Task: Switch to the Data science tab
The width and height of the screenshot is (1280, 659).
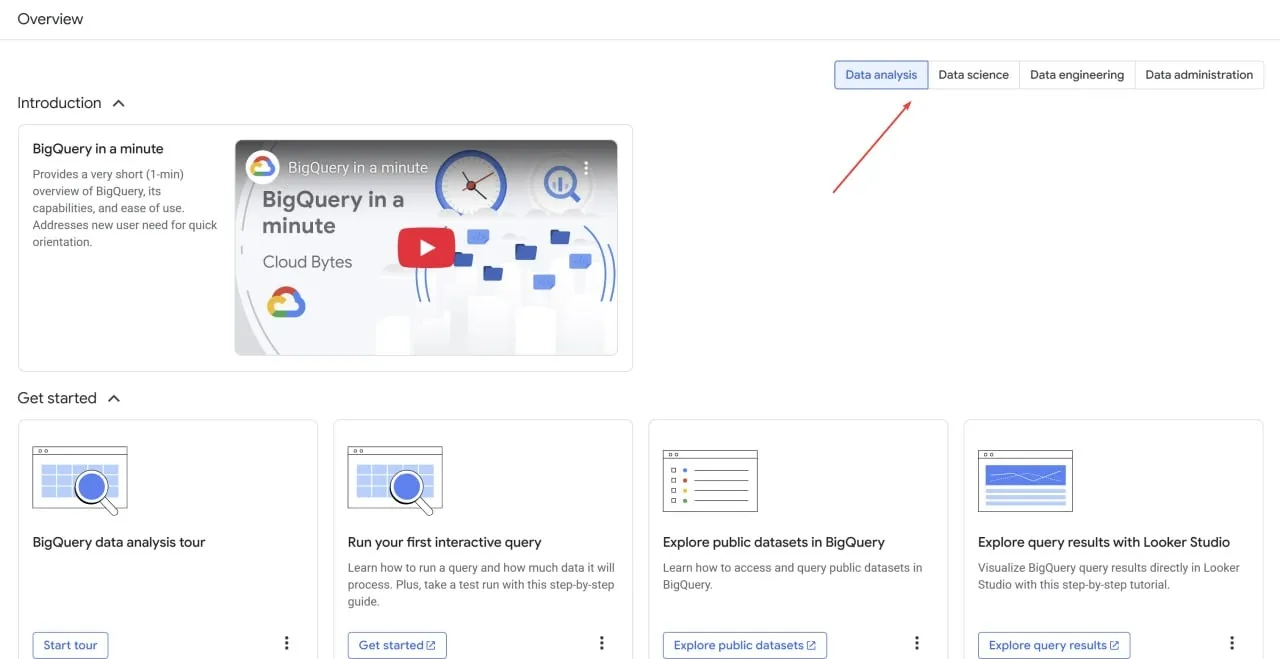Action: [x=973, y=75]
